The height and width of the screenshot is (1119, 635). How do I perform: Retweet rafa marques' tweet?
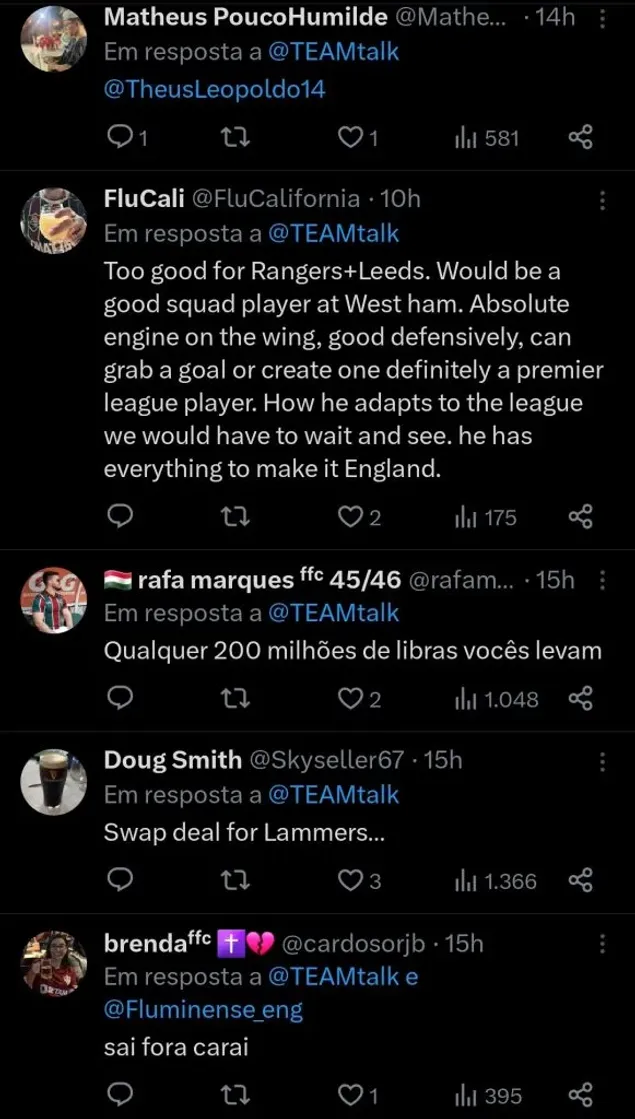(x=234, y=699)
